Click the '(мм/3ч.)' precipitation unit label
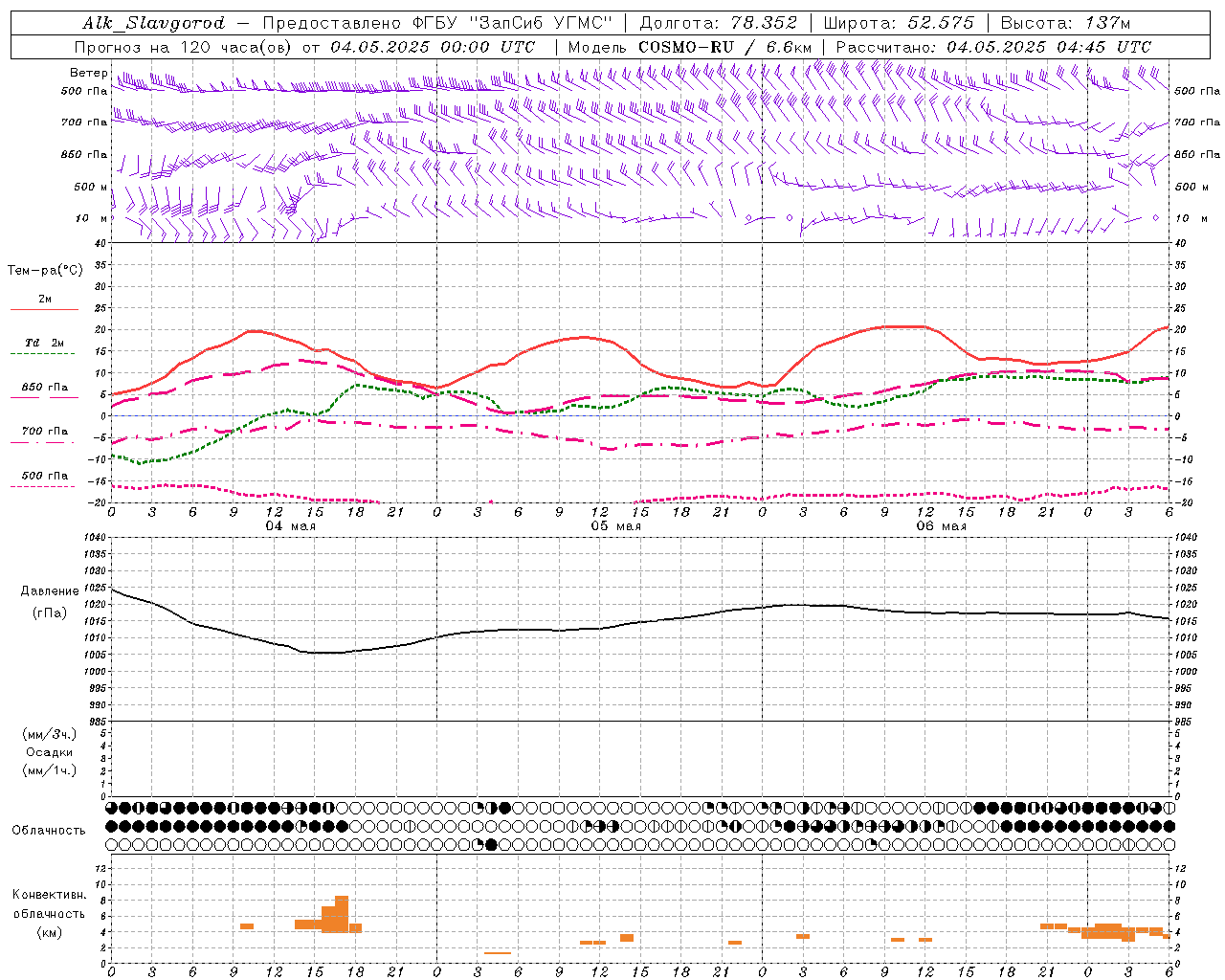 click(x=50, y=734)
